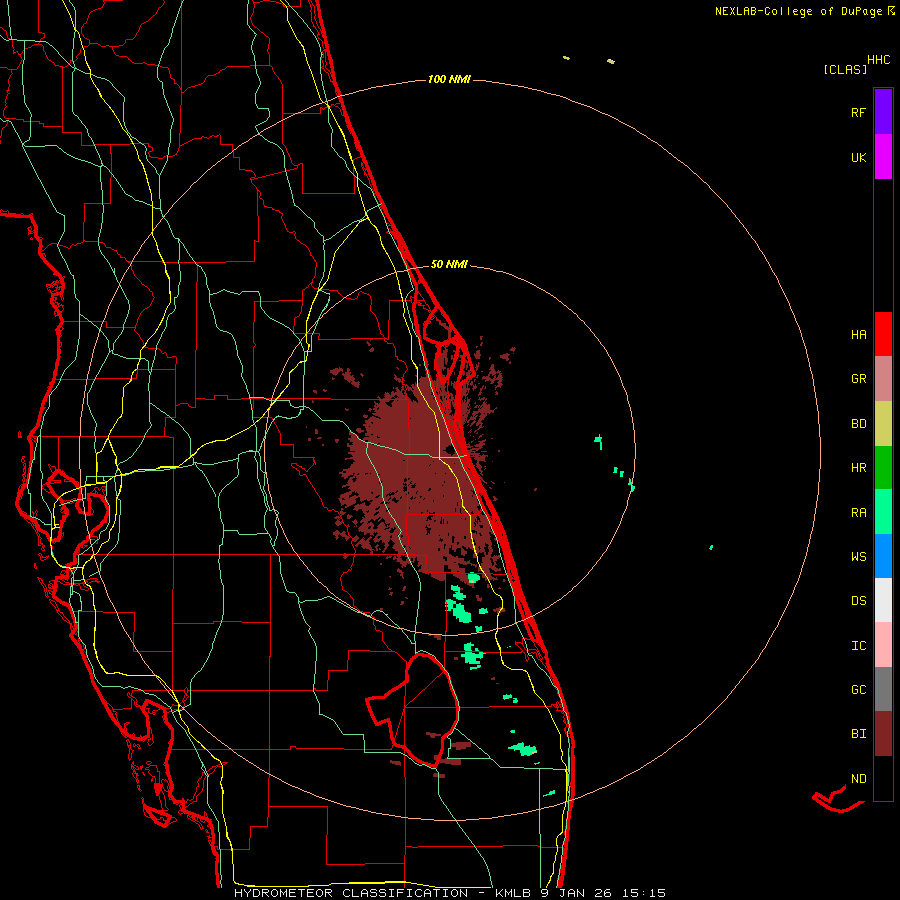Click the IC legend label

click(858, 646)
